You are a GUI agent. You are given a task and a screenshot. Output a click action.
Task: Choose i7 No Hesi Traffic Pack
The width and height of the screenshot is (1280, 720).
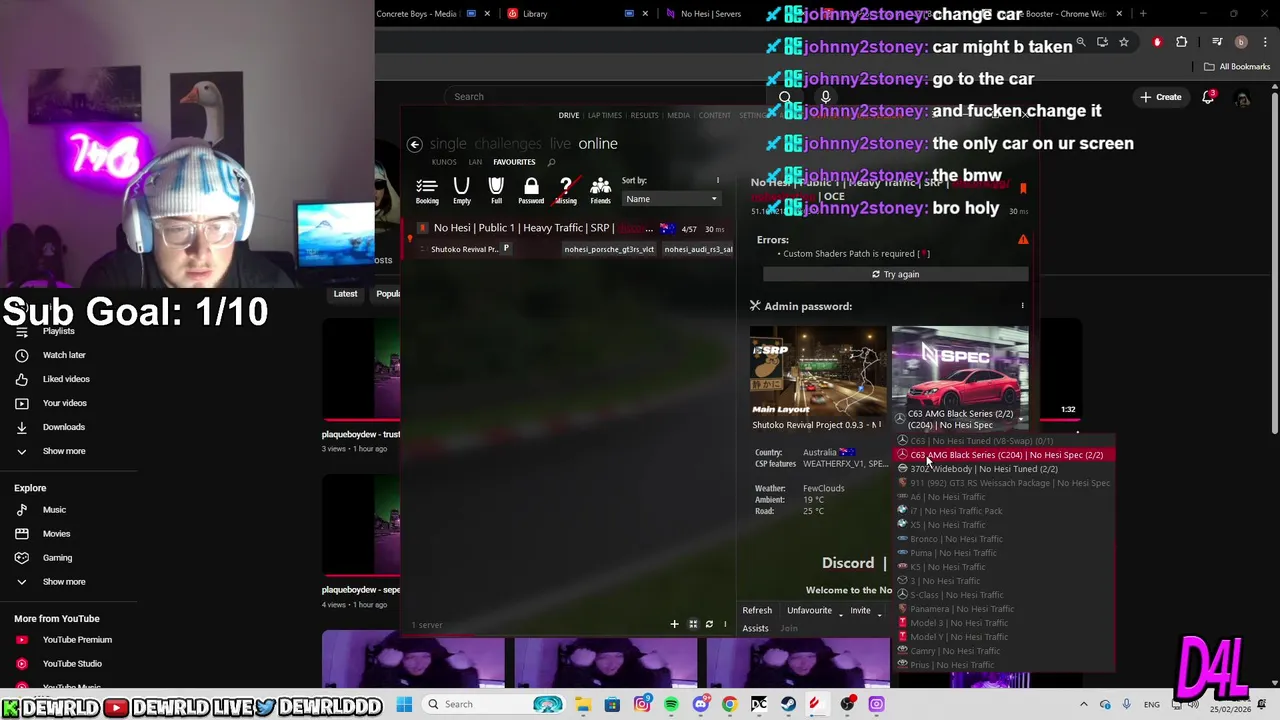click(956, 511)
